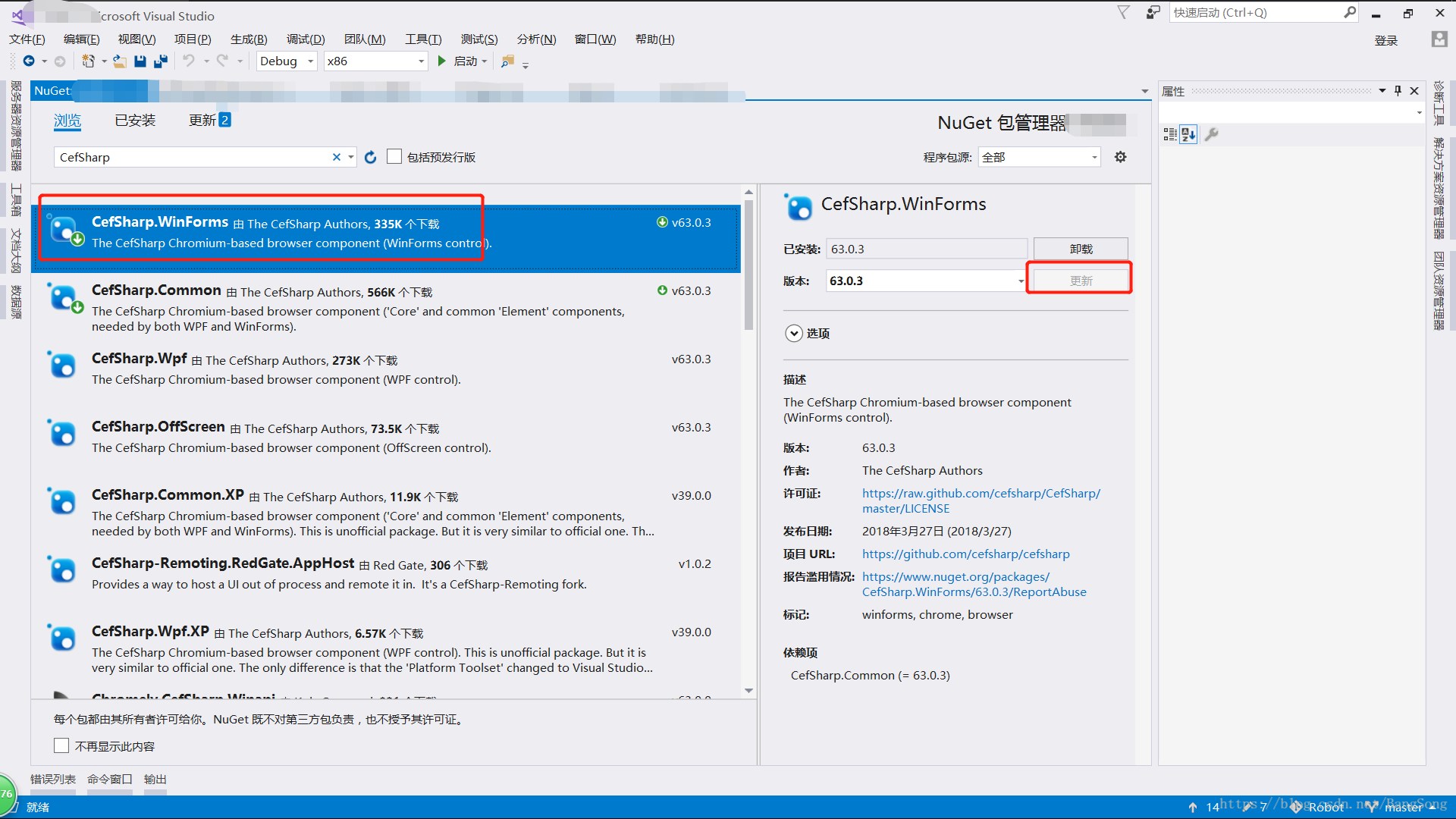Image resolution: width=1456 pixels, height=819 pixels.
Task: Select the CefSharp.Common package row
Action: click(385, 308)
